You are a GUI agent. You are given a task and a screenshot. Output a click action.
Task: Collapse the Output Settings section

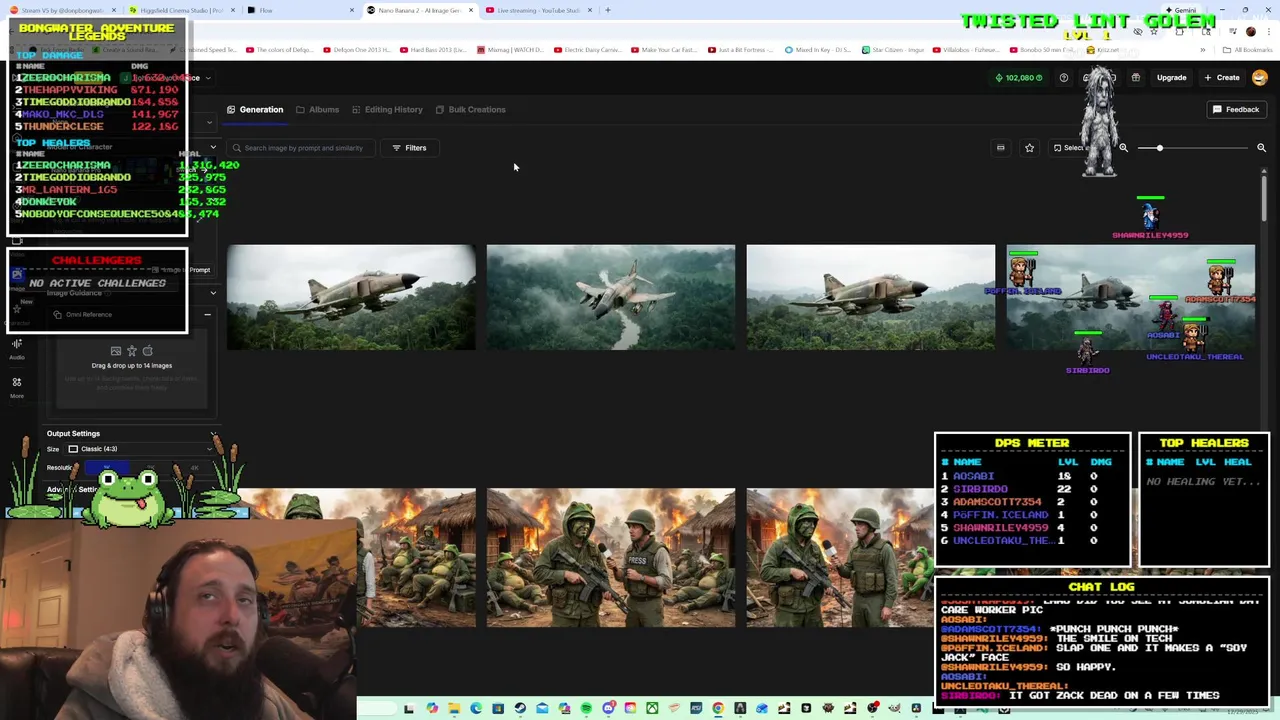213,434
